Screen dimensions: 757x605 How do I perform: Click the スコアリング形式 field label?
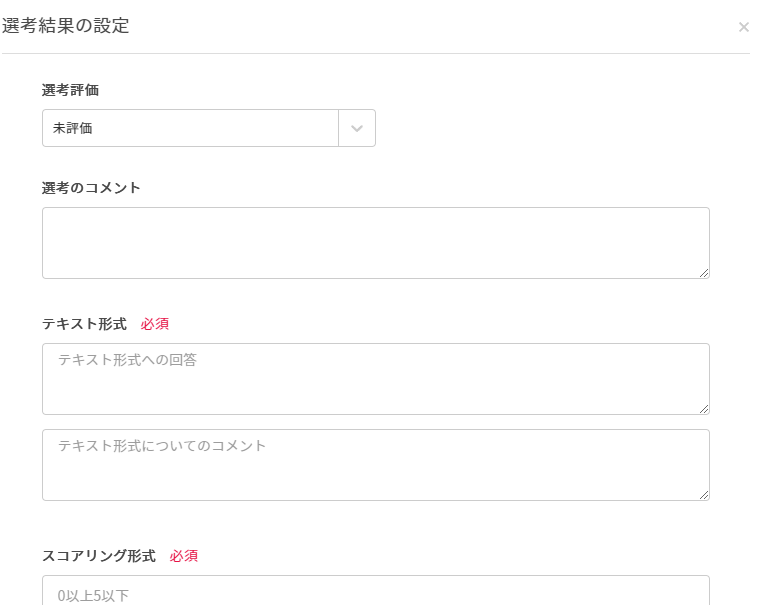99,555
